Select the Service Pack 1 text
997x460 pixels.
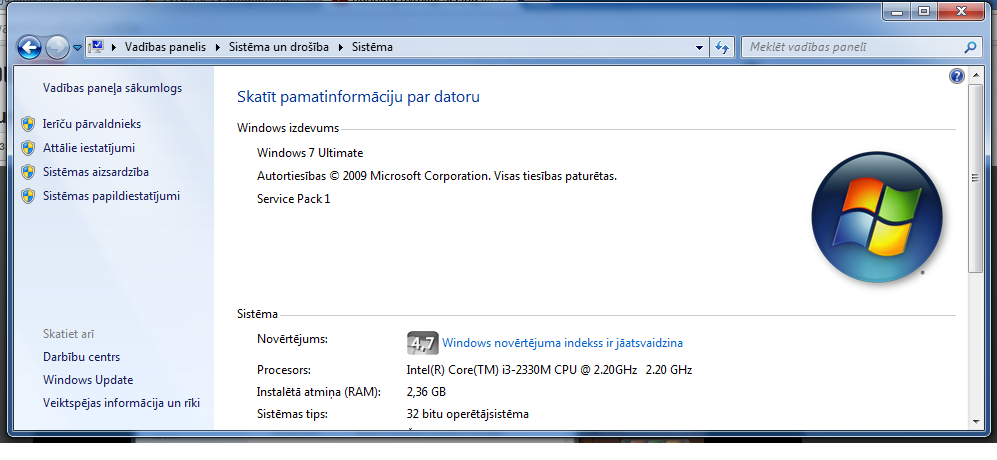pos(294,199)
